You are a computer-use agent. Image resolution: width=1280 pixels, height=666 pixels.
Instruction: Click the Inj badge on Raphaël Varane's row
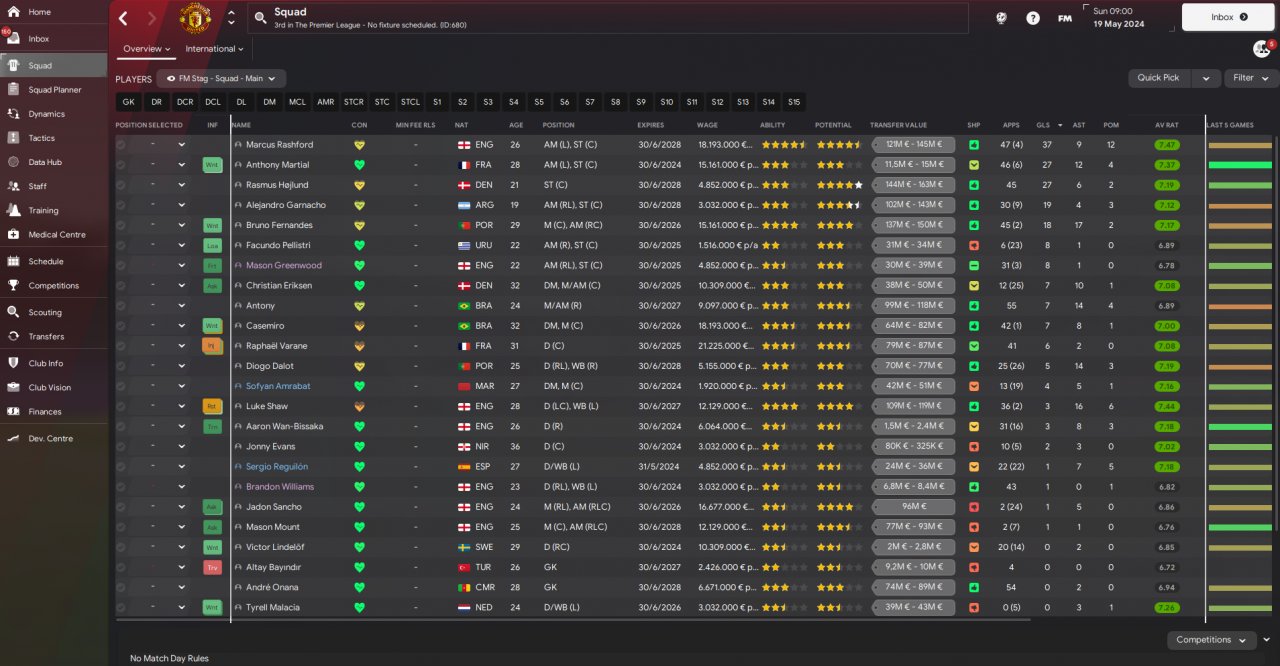click(212, 346)
